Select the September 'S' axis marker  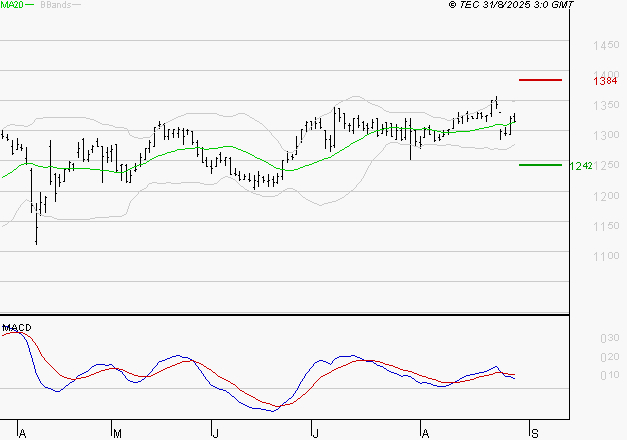point(535,433)
